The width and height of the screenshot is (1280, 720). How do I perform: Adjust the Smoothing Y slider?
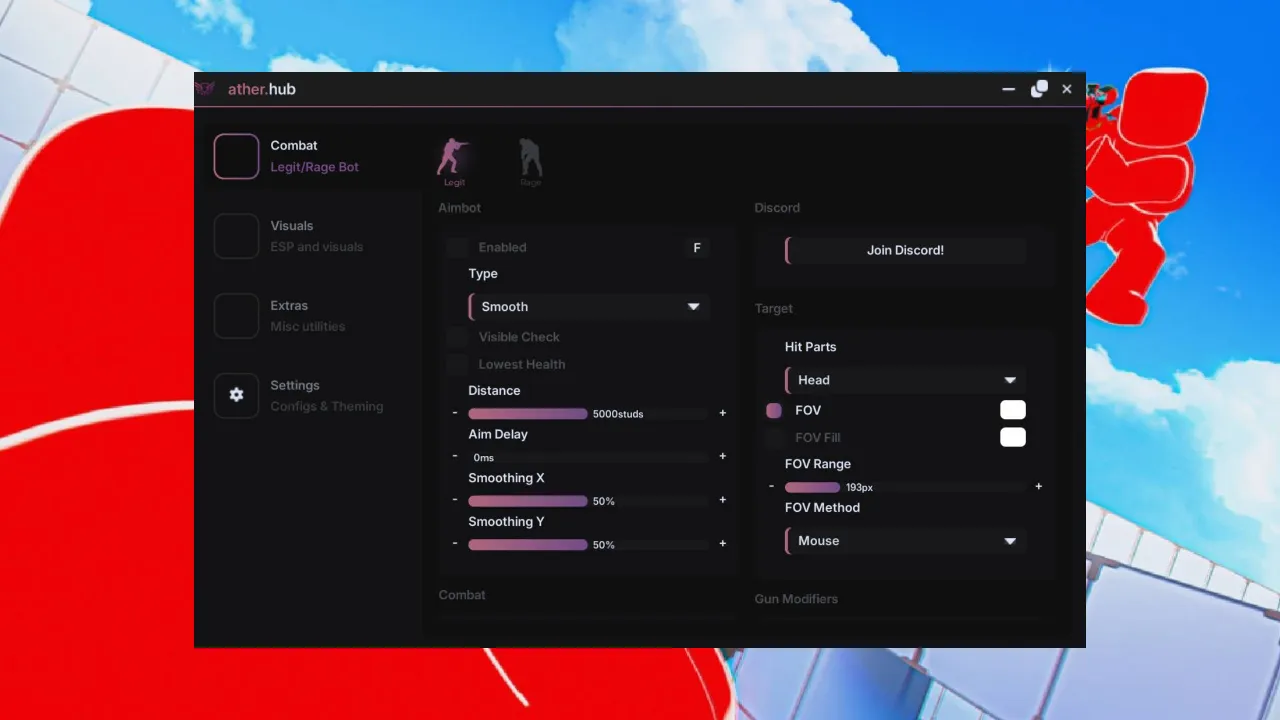coord(589,545)
